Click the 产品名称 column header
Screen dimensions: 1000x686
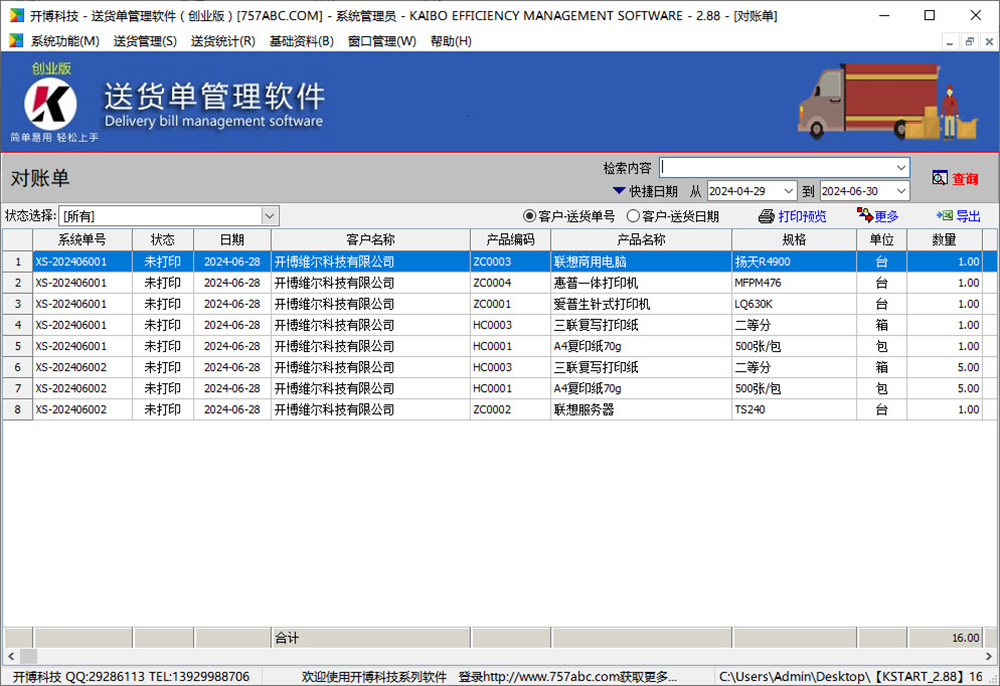[641, 240]
